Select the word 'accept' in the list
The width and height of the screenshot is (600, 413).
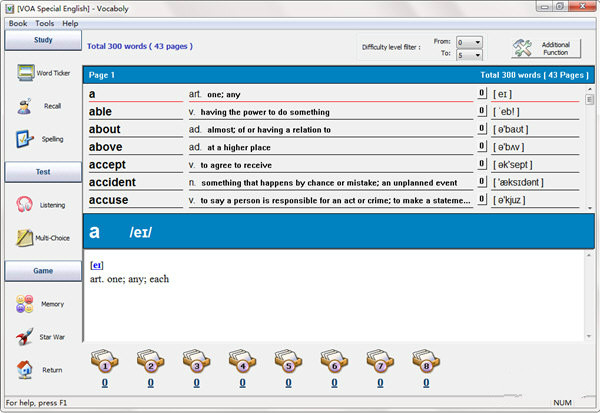[x=107, y=165]
